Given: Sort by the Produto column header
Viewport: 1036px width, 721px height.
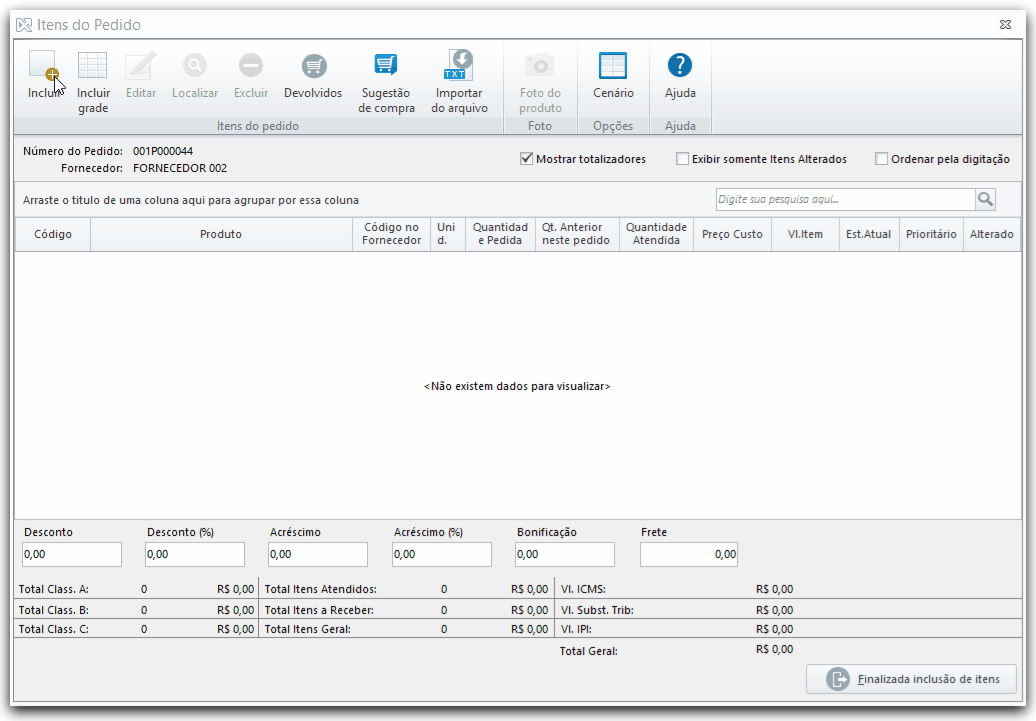Looking at the screenshot, I should click(221, 234).
